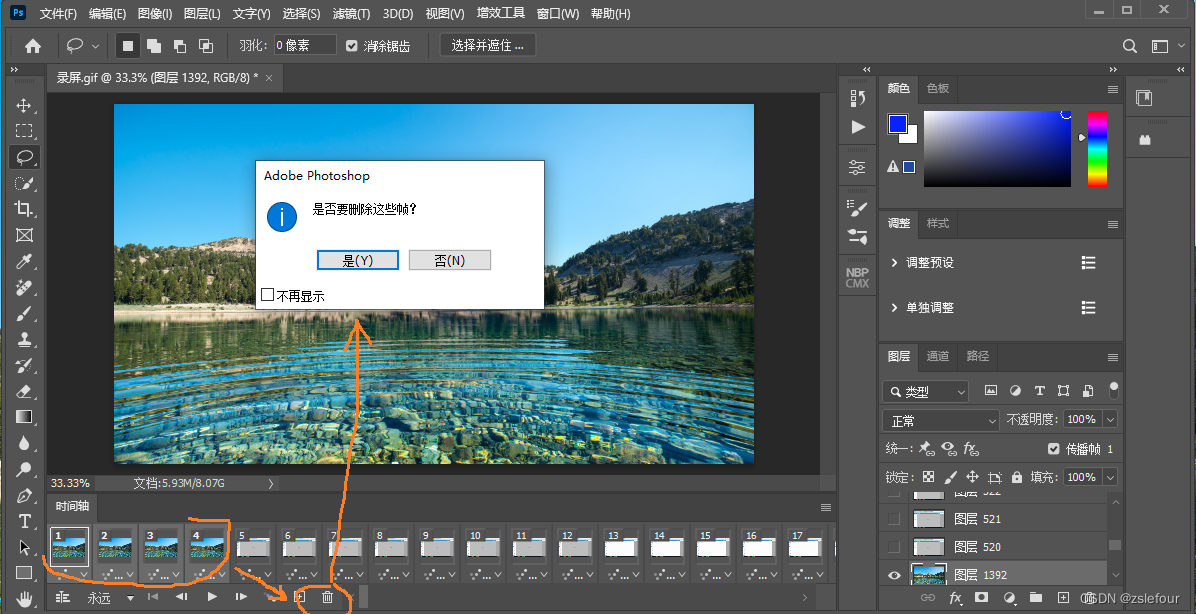
Task: Select the Eyedropper tool
Action: point(24,262)
